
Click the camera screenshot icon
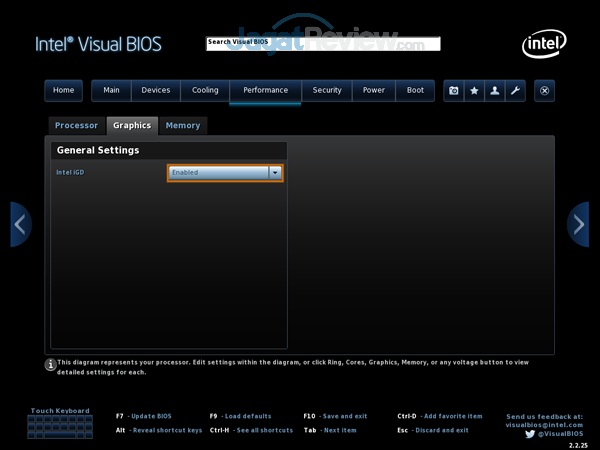click(x=454, y=90)
